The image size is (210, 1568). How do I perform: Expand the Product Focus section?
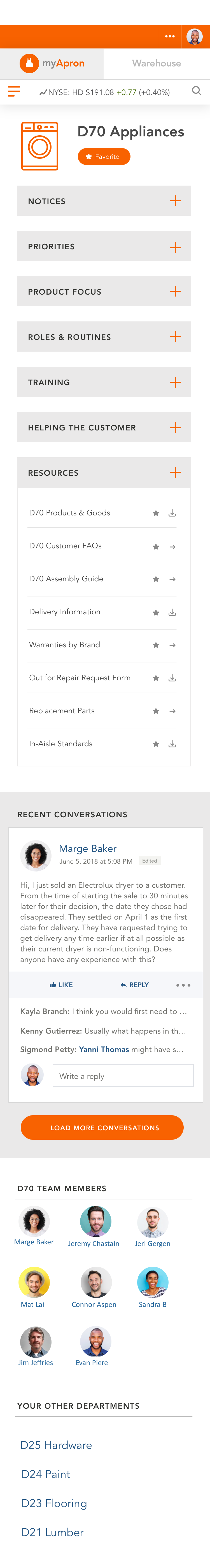click(x=175, y=292)
